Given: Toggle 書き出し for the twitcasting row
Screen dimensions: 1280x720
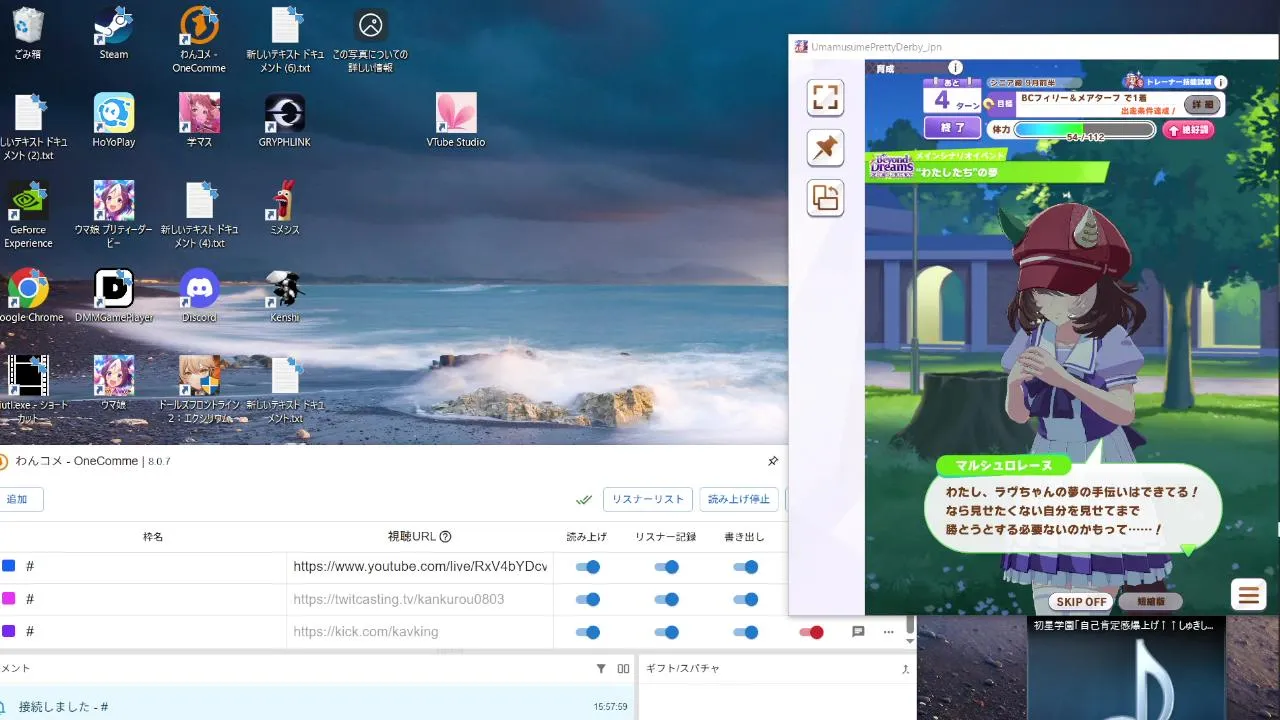Looking at the screenshot, I should coord(745,600).
